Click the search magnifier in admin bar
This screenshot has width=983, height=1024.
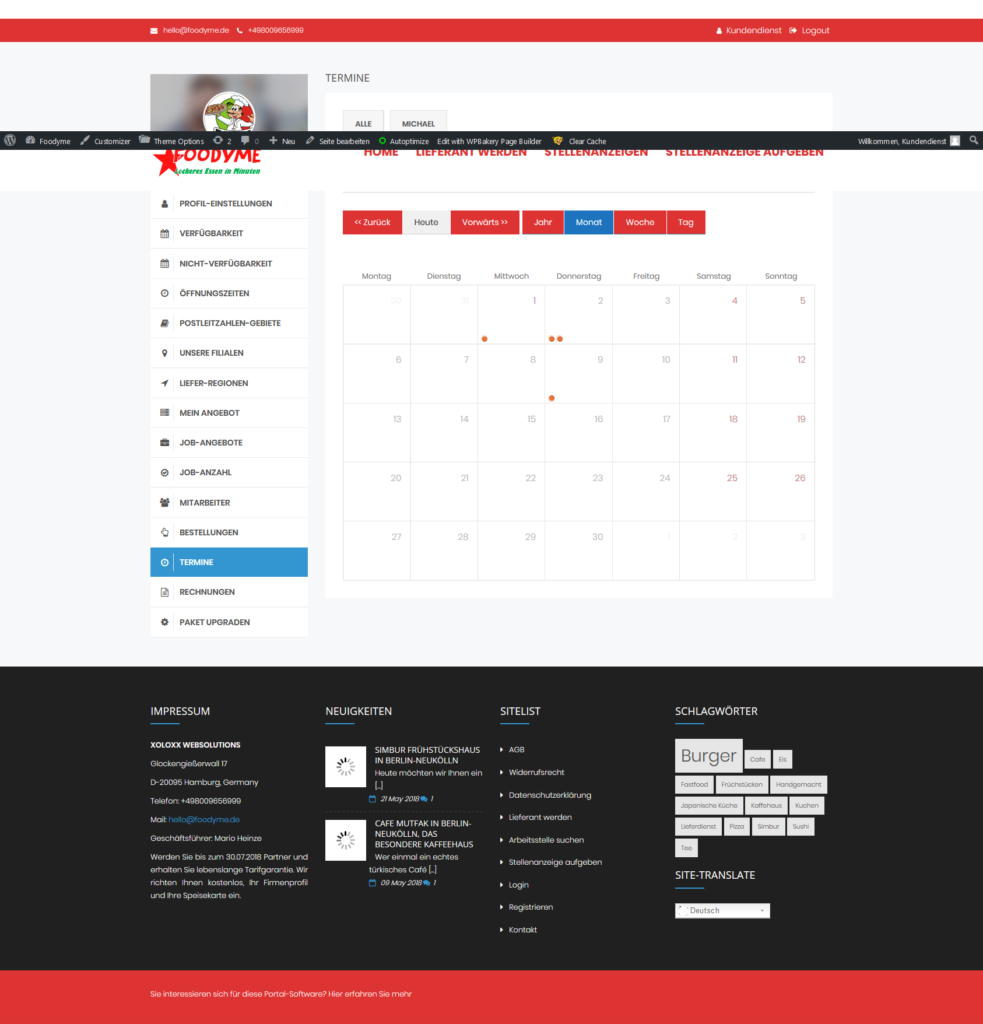tap(974, 141)
